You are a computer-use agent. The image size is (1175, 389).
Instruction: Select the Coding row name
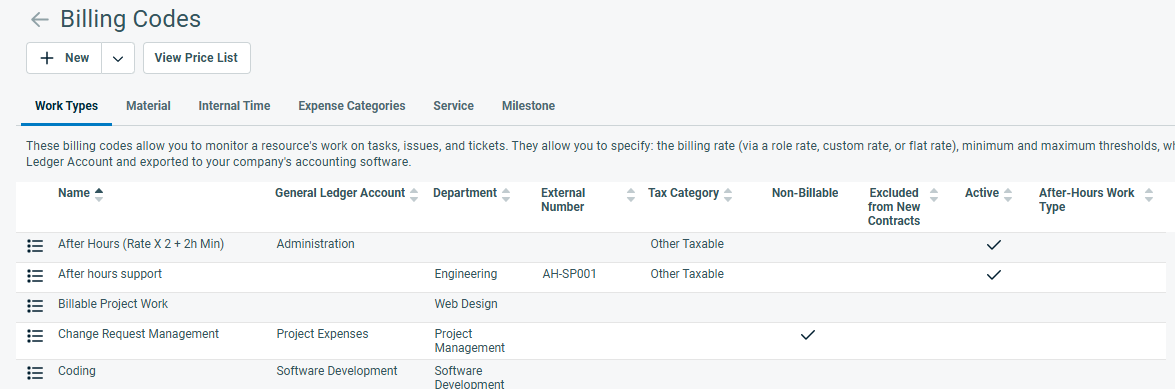[76, 371]
